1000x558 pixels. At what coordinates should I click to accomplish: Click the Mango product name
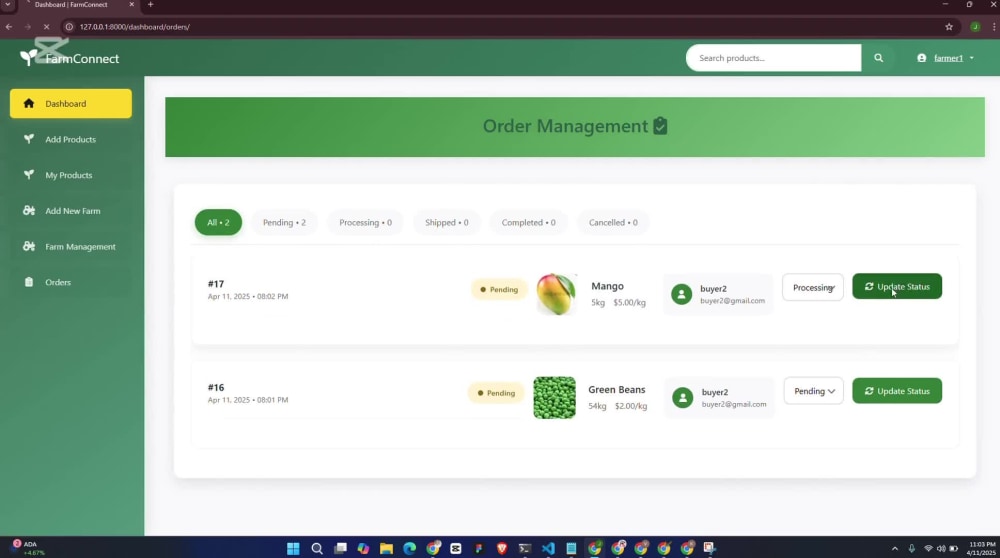coord(607,286)
